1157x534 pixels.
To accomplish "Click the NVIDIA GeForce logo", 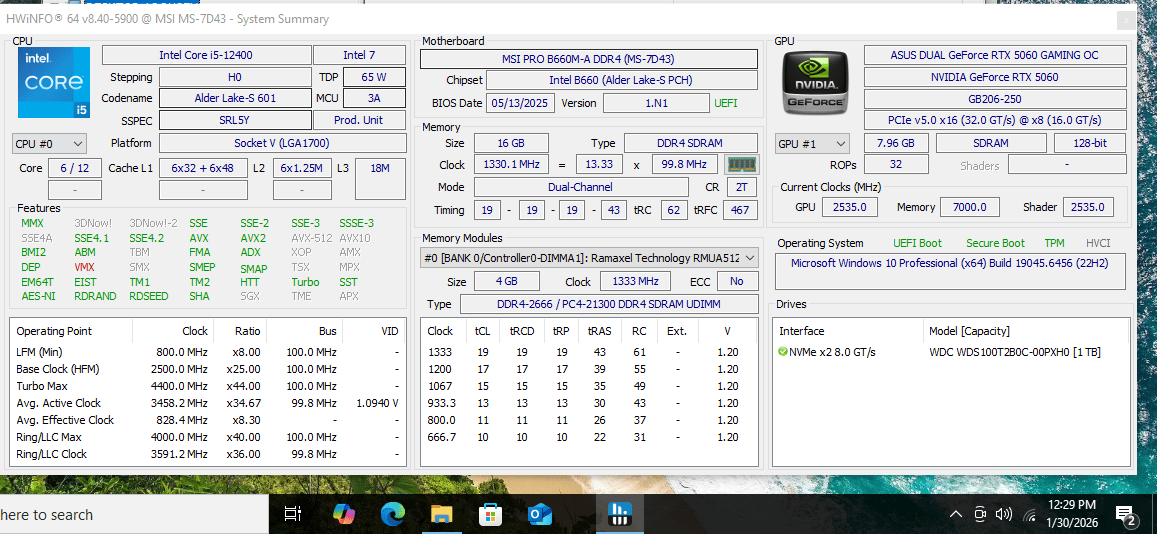I will [x=815, y=83].
